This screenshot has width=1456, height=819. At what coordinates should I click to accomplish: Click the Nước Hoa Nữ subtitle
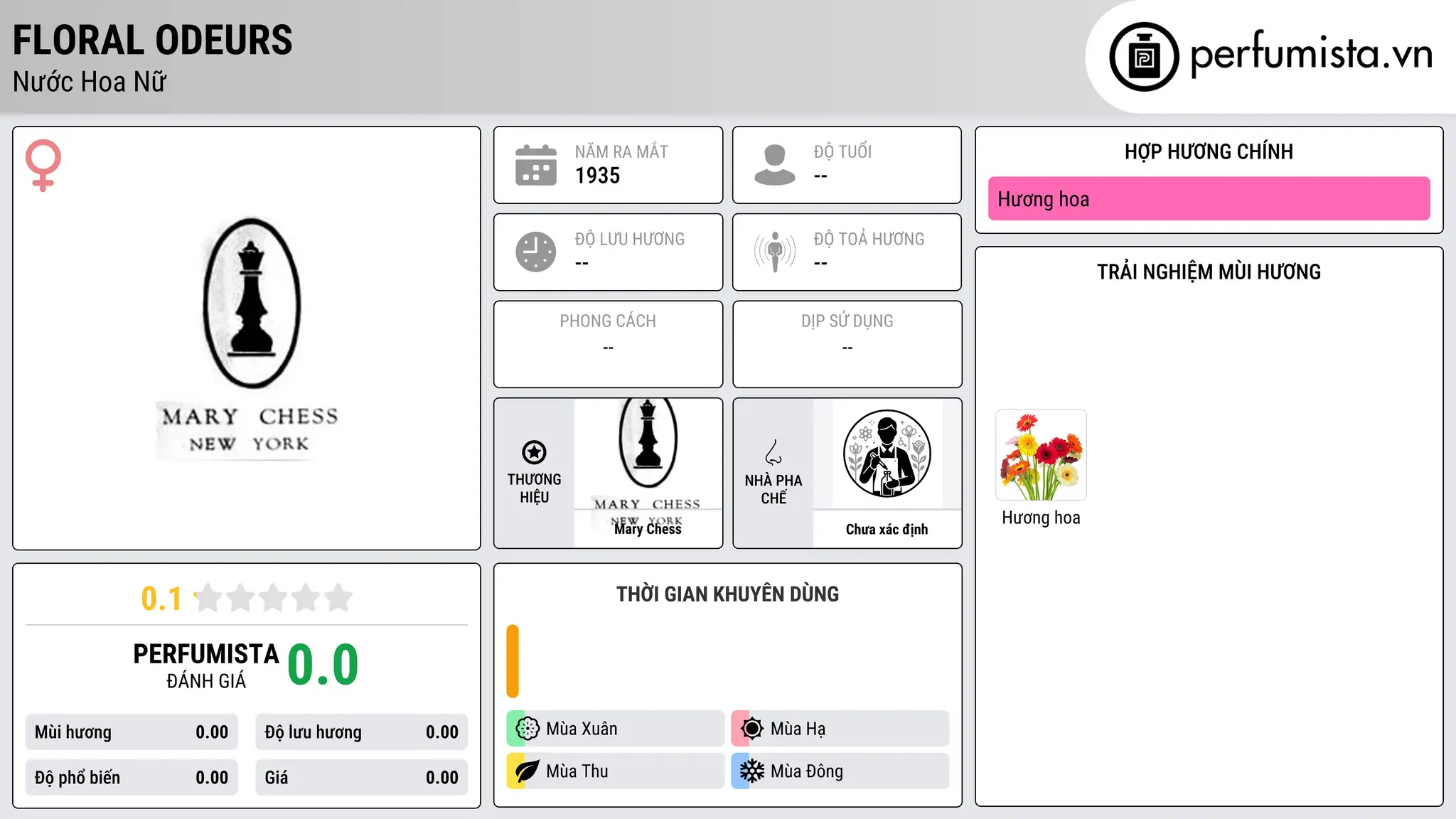pos(90,82)
